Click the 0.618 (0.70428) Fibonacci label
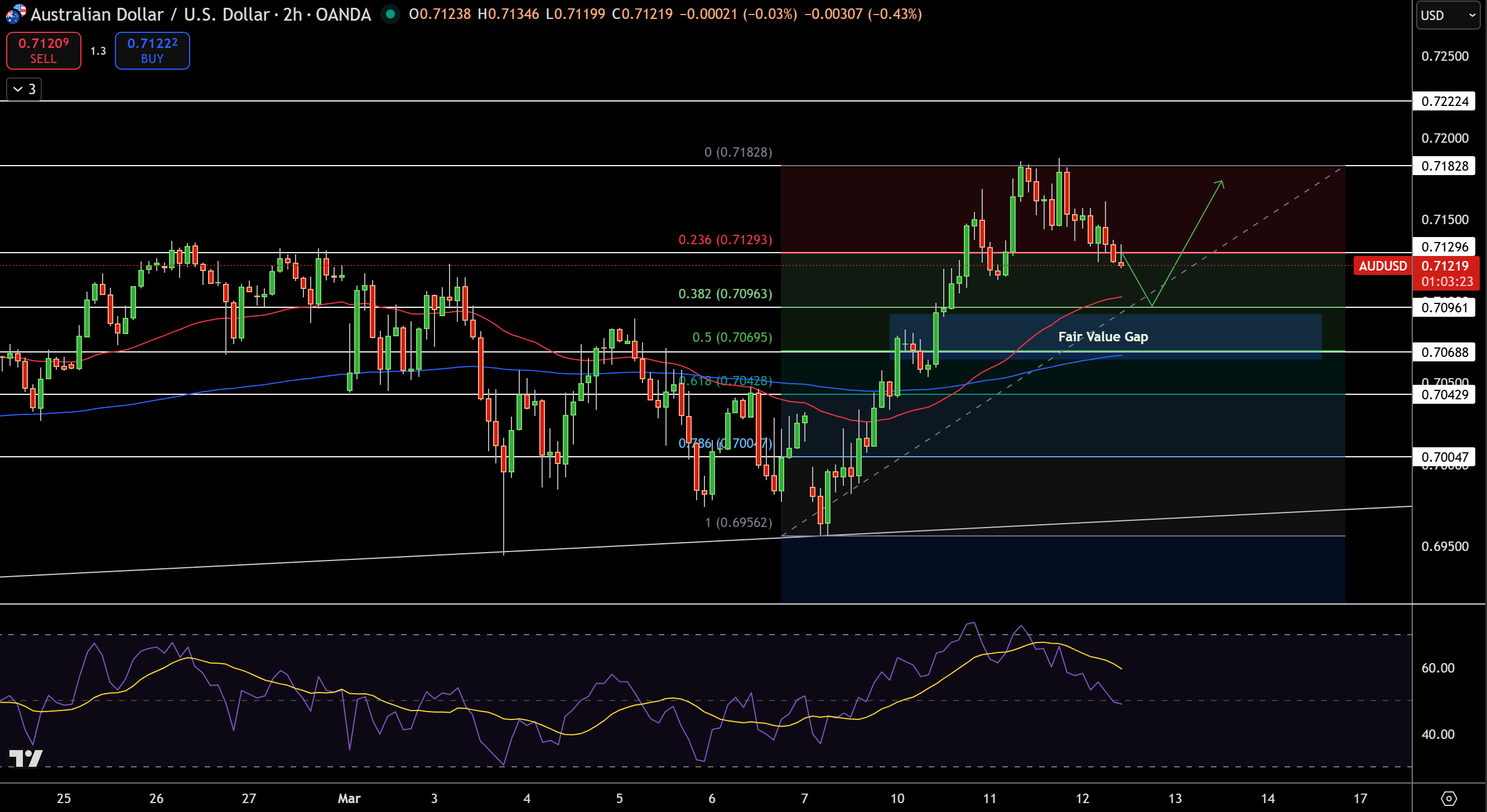 pos(725,381)
